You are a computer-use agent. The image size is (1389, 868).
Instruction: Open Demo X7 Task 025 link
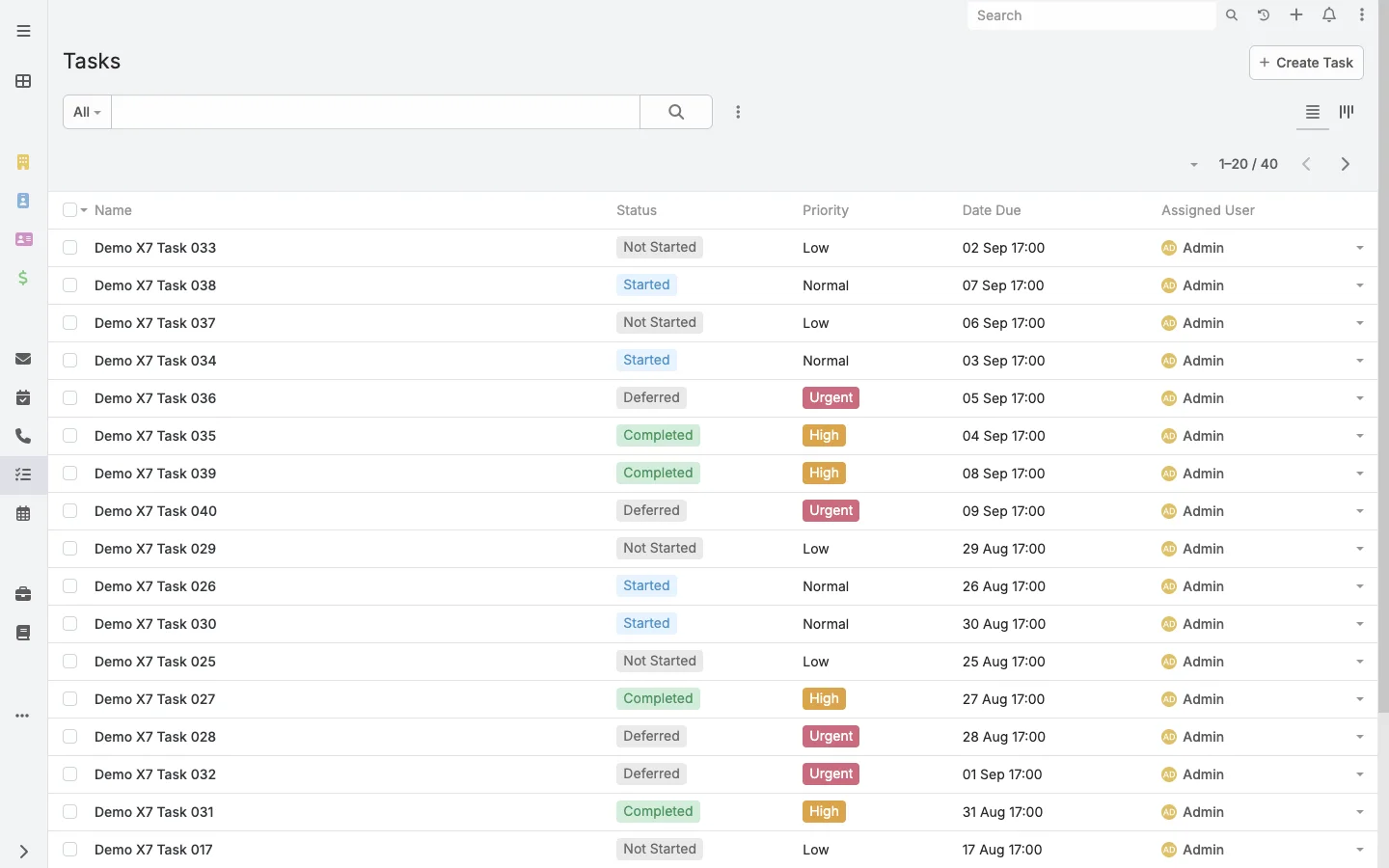(155, 662)
